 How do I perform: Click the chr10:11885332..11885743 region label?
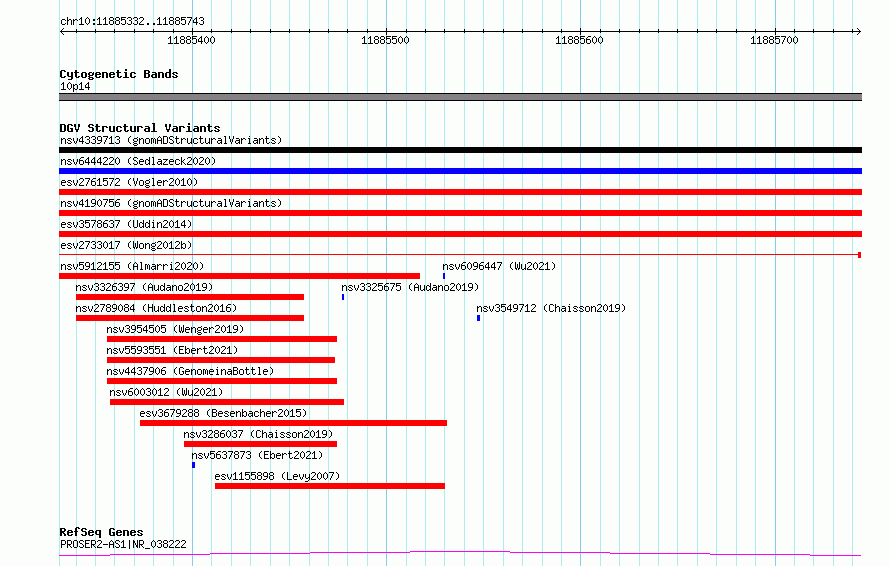[x=132, y=22]
